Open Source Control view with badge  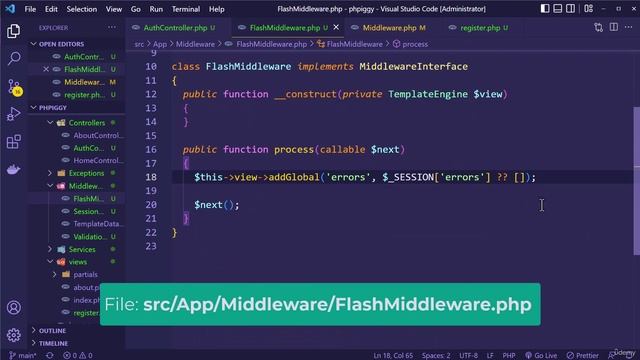14,87
